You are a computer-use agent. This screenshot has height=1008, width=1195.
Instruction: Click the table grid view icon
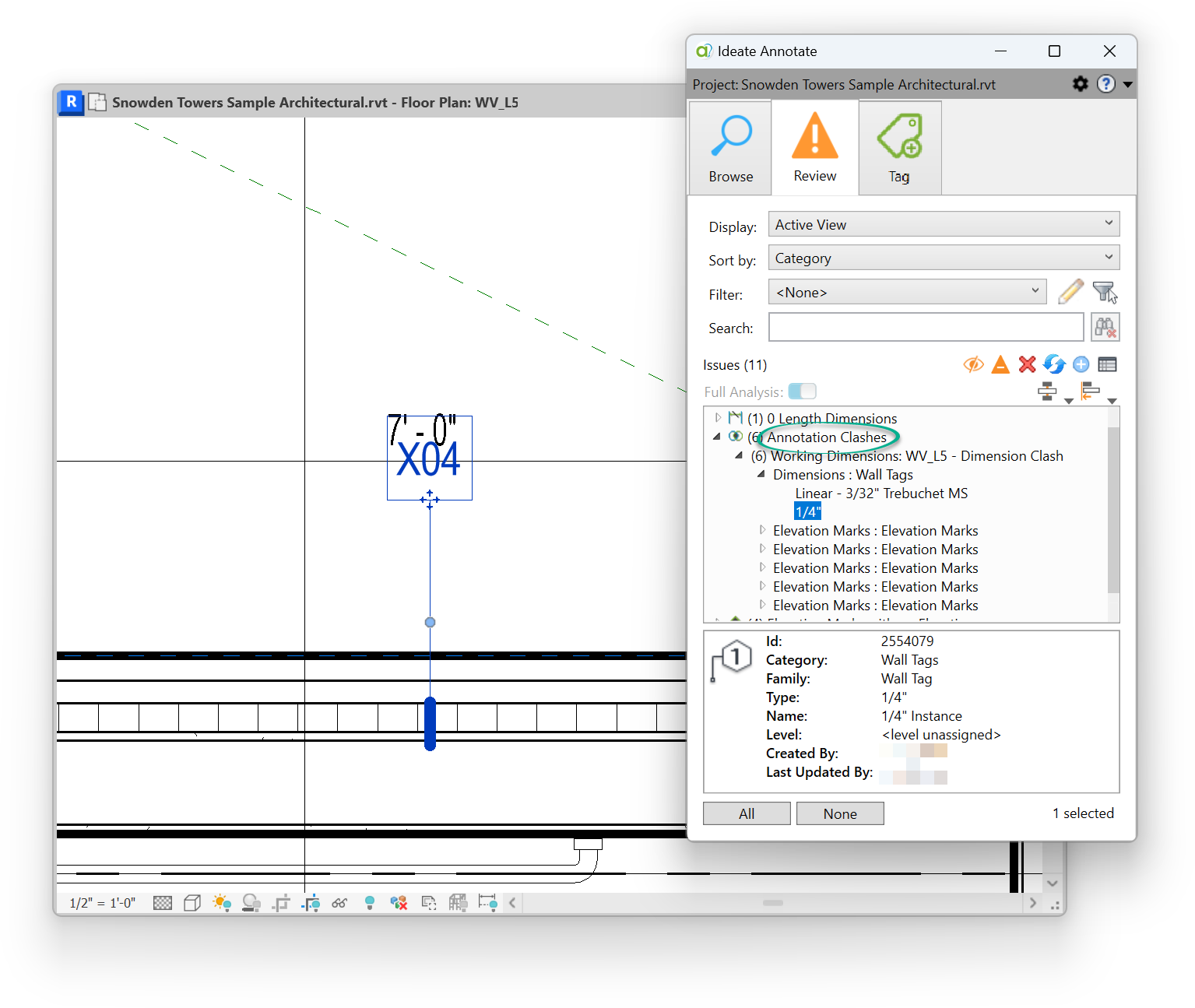[x=1107, y=364]
